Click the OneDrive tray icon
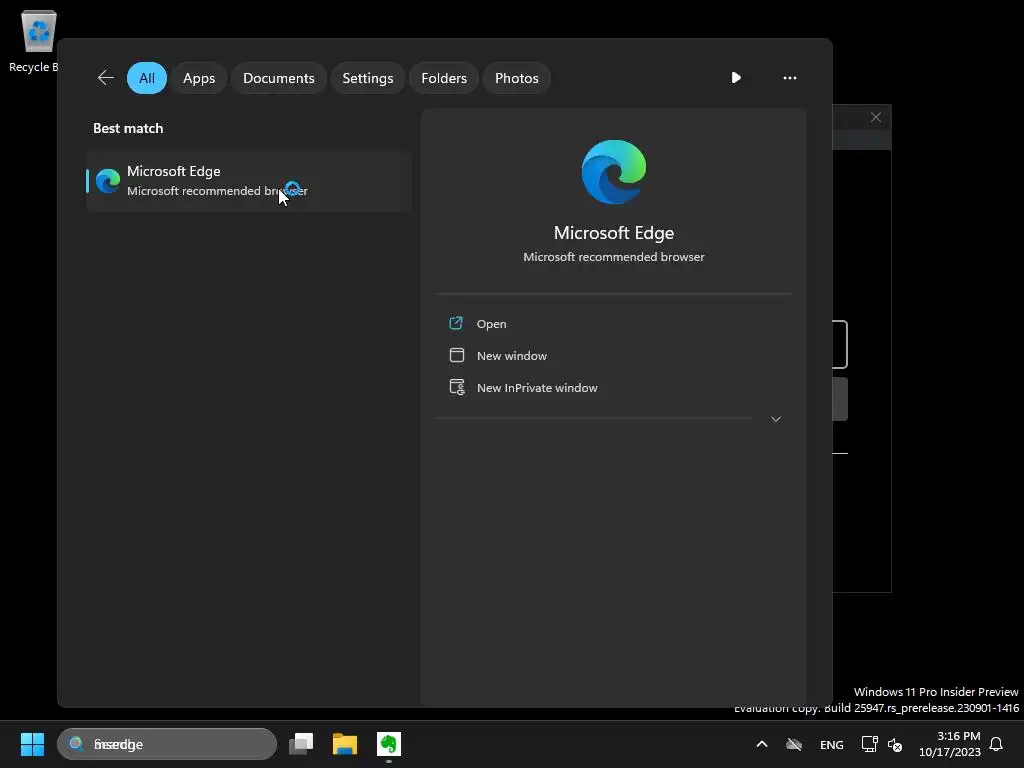The width and height of the screenshot is (1024, 768). coord(794,744)
